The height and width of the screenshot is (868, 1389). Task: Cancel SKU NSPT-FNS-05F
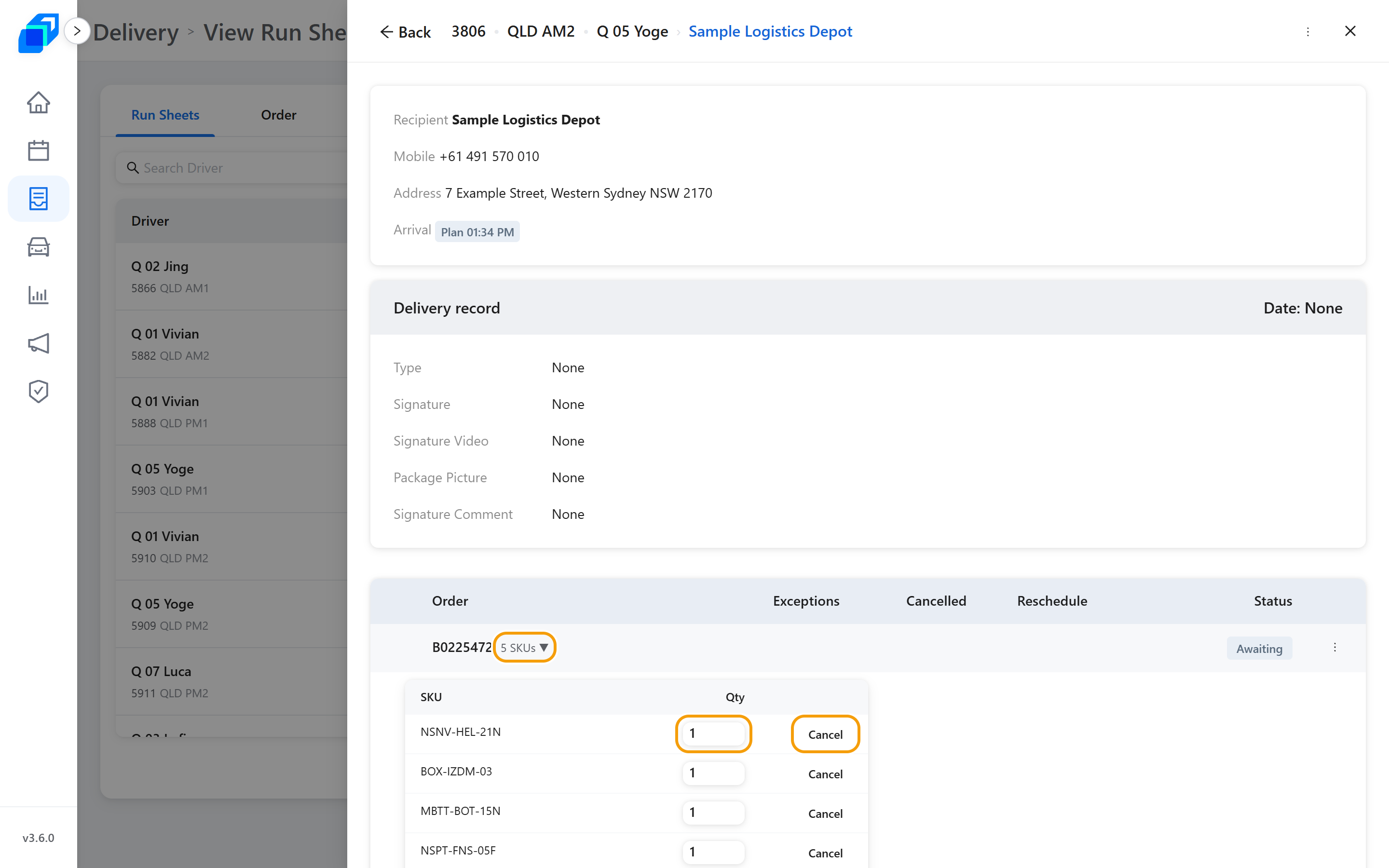pos(825,853)
